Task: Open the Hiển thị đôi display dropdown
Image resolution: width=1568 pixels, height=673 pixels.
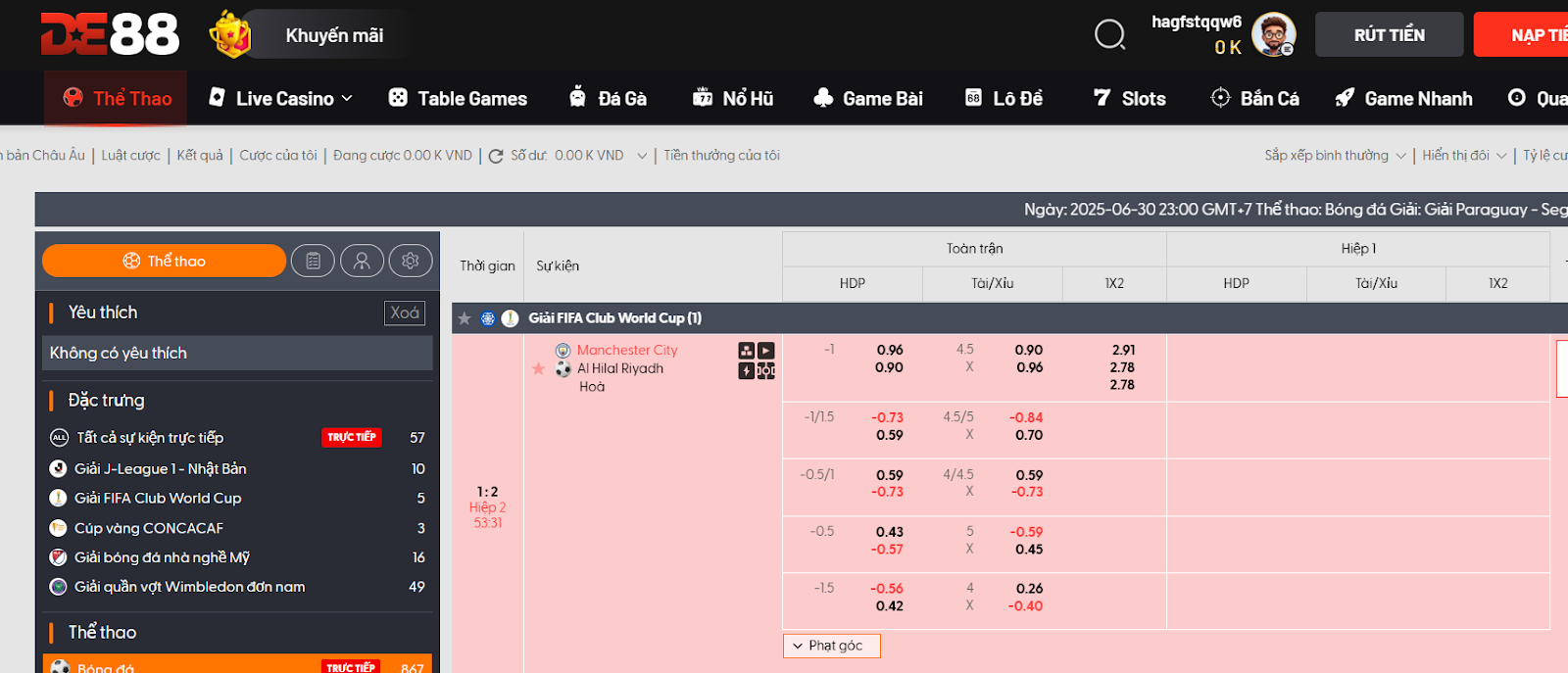Action: point(1464,156)
